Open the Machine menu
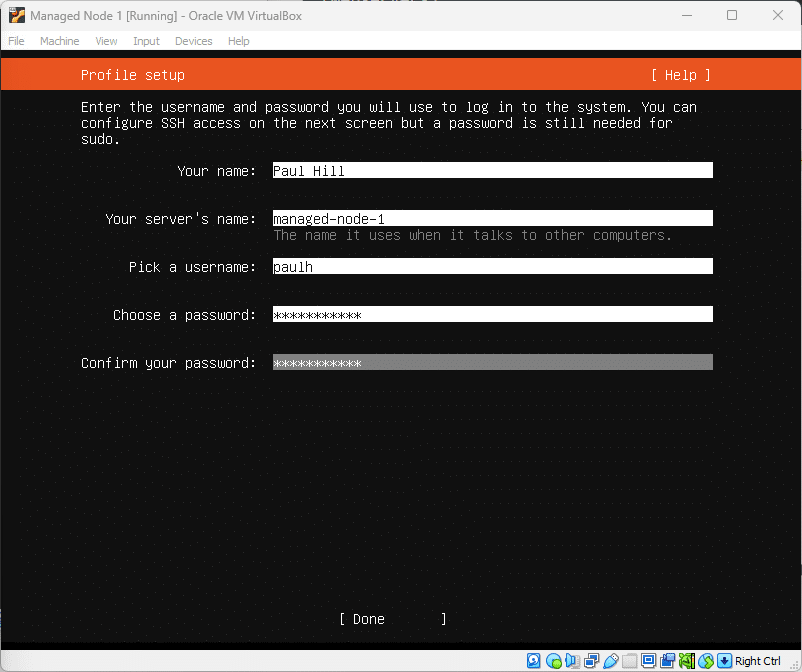802x672 pixels. coord(59,41)
